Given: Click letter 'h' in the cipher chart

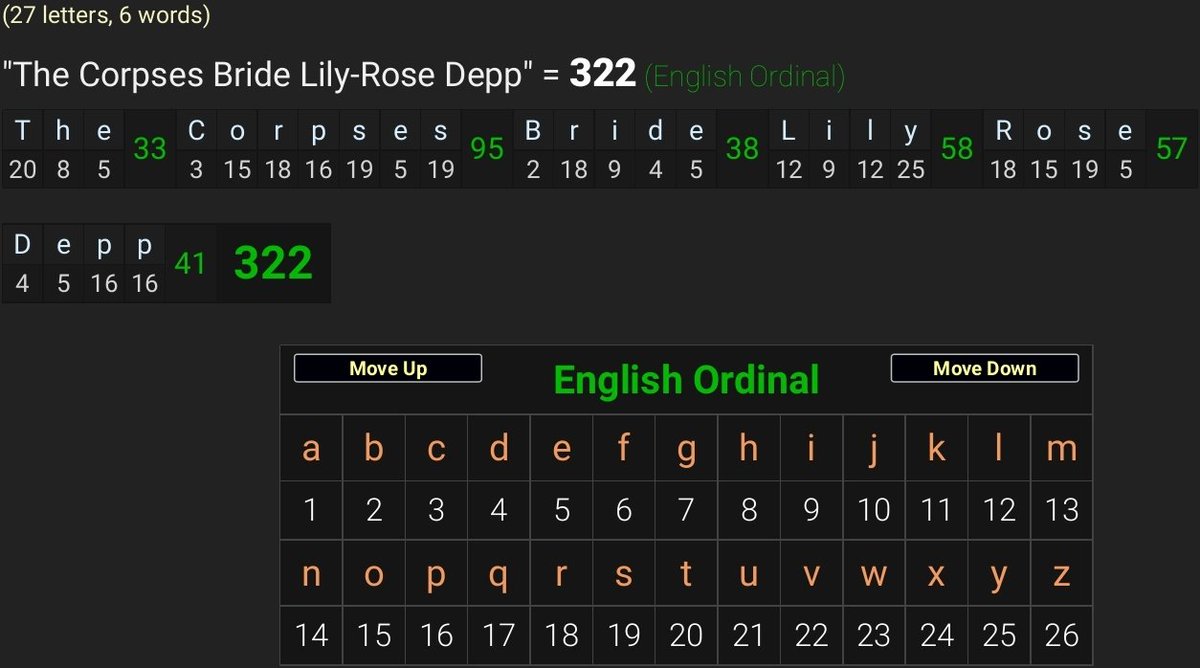Looking at the screenshot, I should click(749, 449).
